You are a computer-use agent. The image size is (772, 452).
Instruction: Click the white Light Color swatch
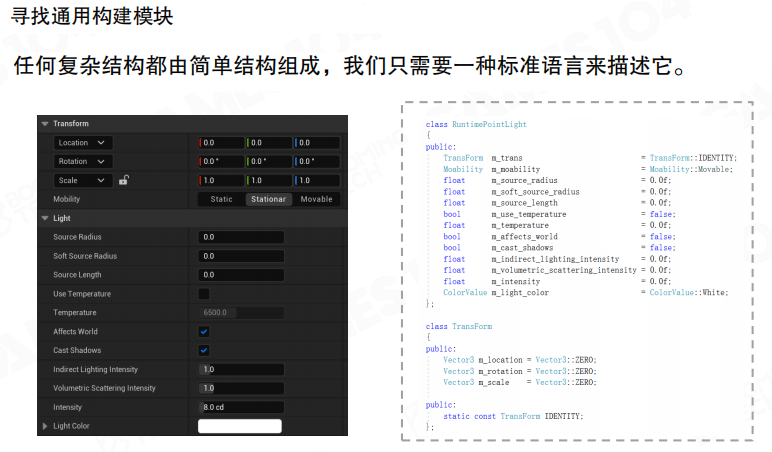tap(240, 427)
